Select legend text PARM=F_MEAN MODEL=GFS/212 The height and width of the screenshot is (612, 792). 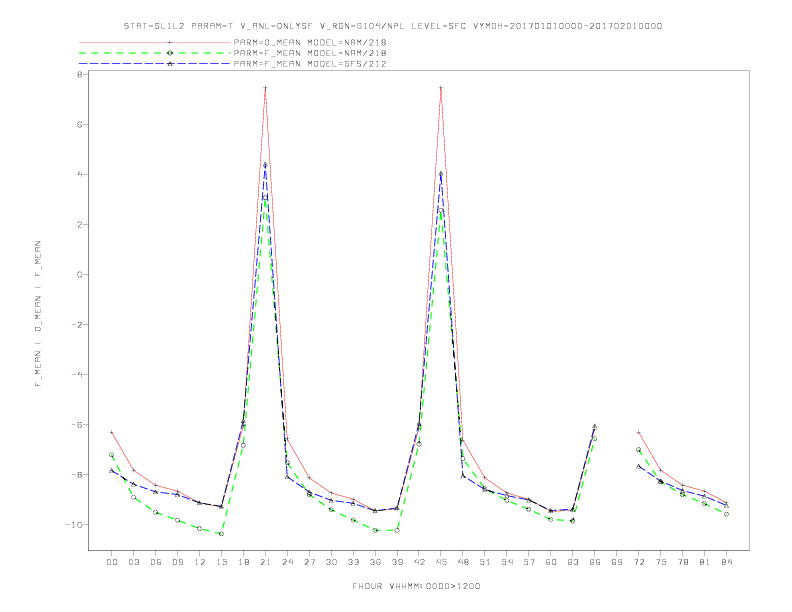[310, 64]
